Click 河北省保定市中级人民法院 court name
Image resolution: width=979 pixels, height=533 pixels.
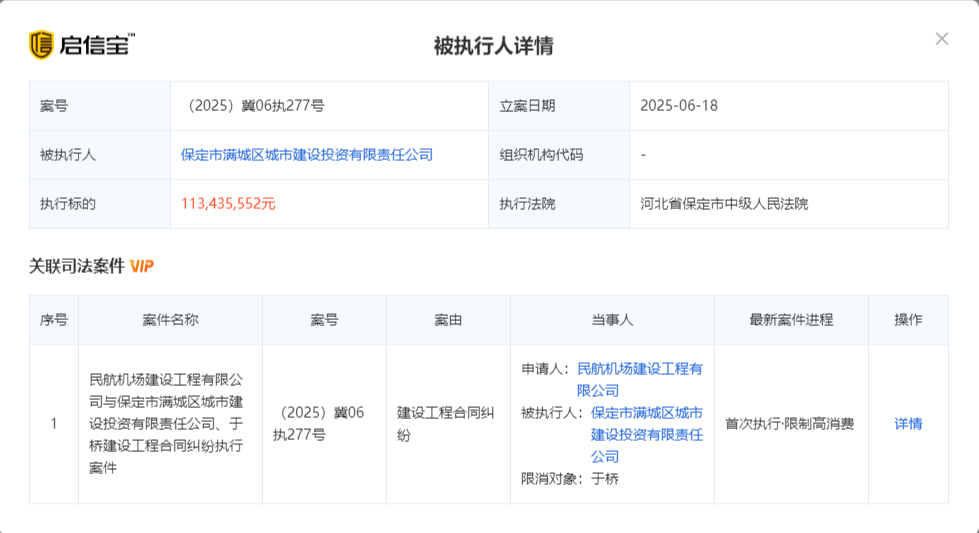coord(724,204)
